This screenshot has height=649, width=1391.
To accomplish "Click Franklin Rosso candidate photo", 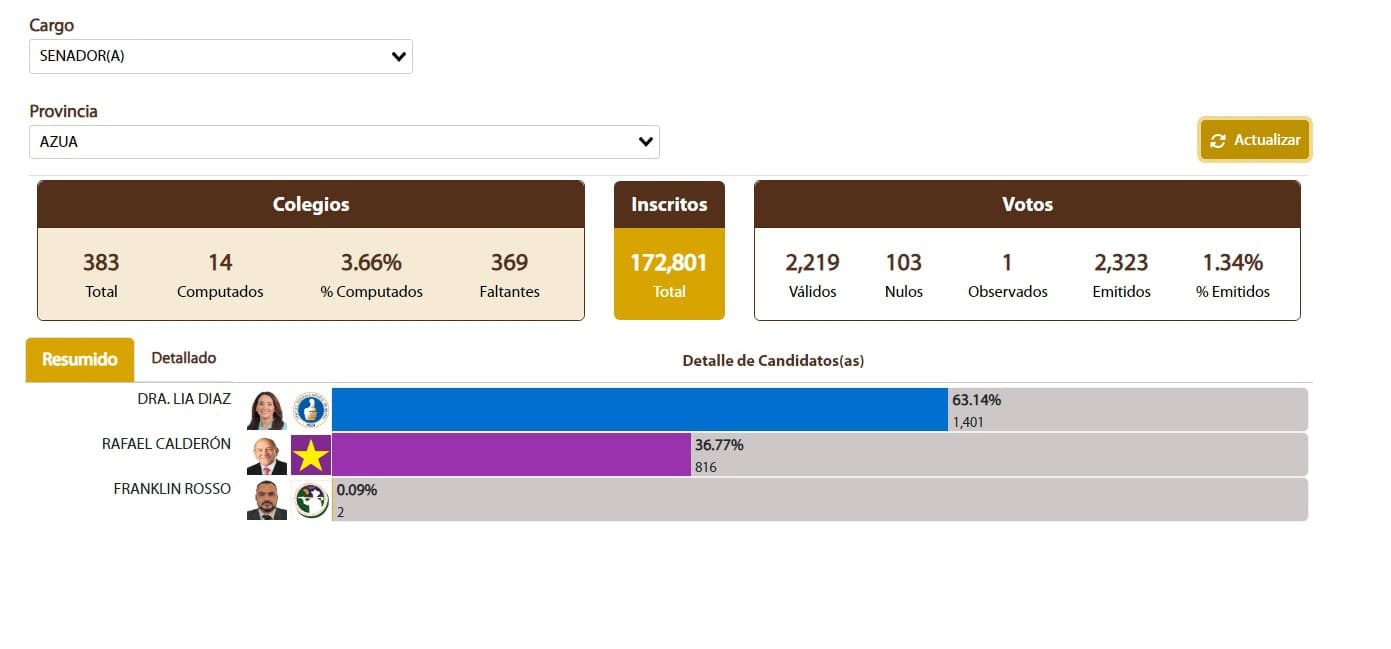I will 266,500.
